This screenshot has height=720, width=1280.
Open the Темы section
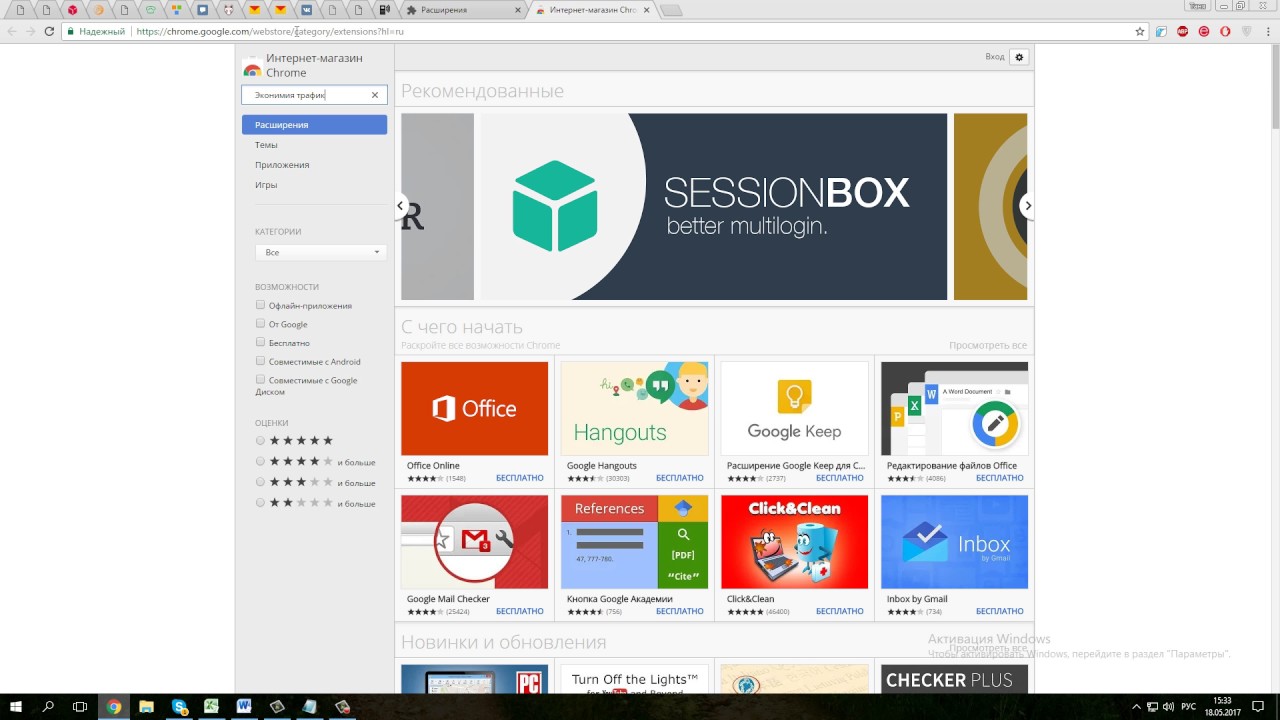click(x=266, y=145)
